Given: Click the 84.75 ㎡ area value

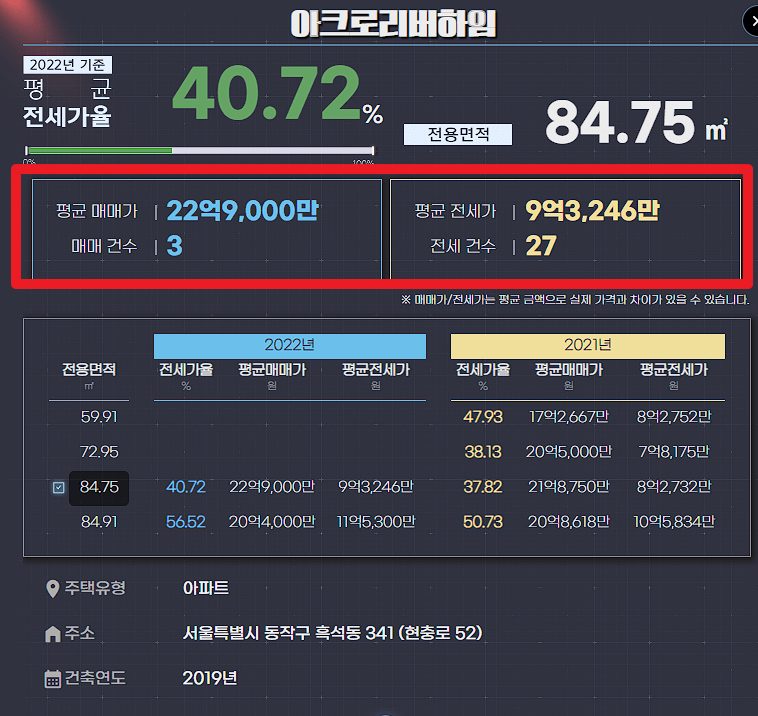Looking at the screenshot, I should coord(637,122).
